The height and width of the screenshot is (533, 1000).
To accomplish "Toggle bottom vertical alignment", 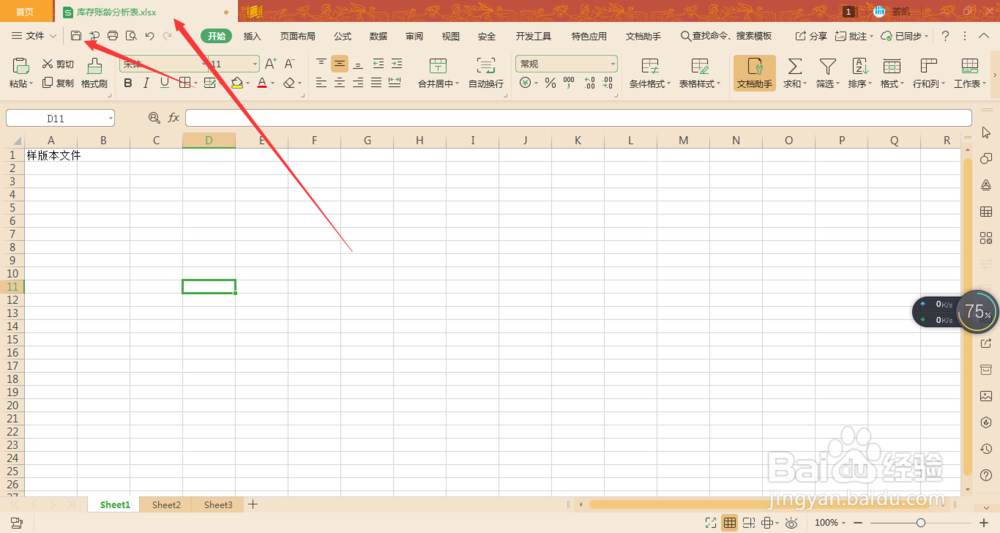I will (x=358, y=64).
